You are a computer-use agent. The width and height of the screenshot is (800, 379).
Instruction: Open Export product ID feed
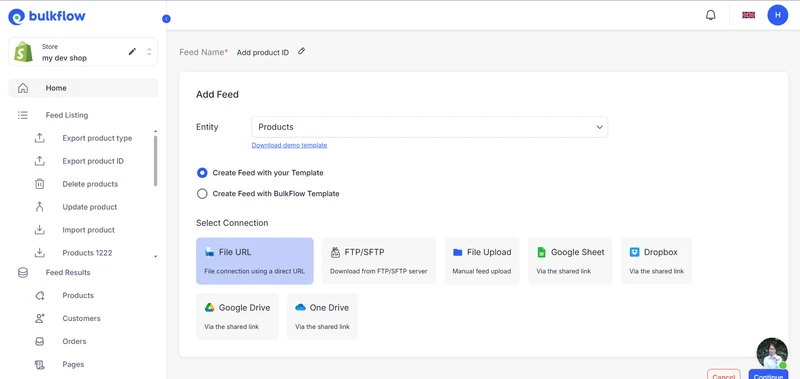click(x=93, y=161)
